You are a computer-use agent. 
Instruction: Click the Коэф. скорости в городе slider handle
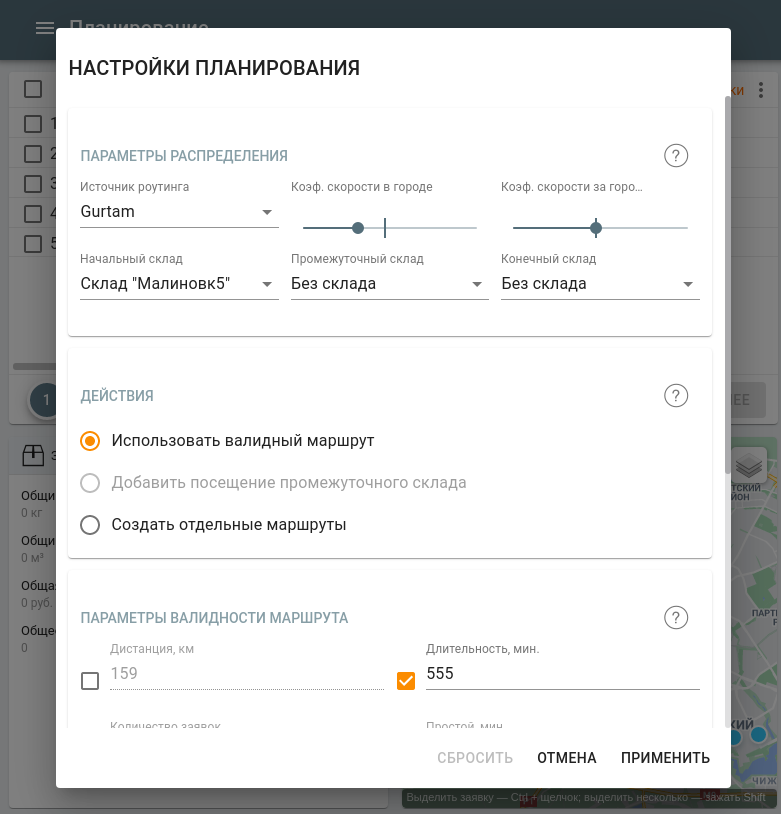pos(358,228)
